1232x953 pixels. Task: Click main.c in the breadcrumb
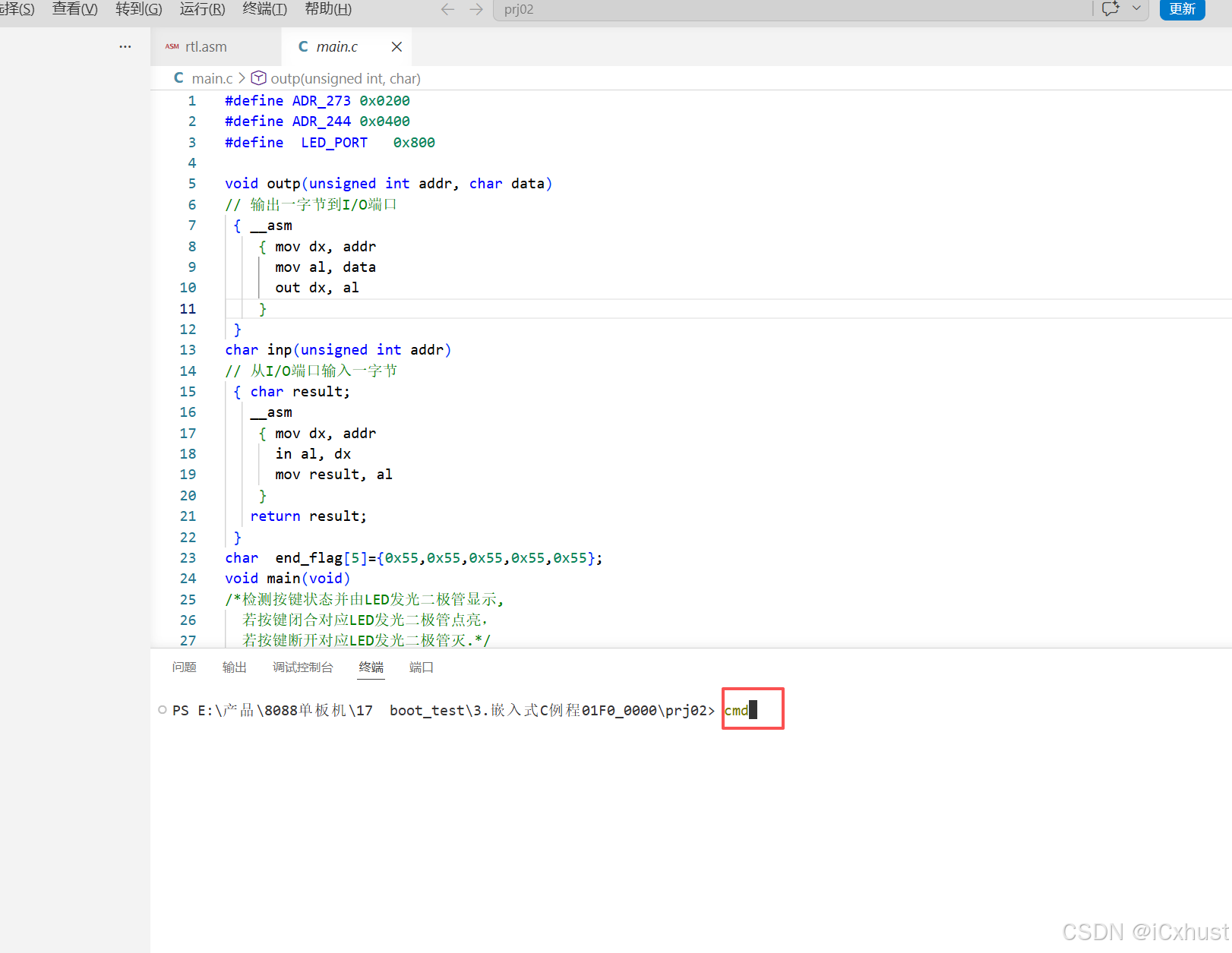point(212,78)
